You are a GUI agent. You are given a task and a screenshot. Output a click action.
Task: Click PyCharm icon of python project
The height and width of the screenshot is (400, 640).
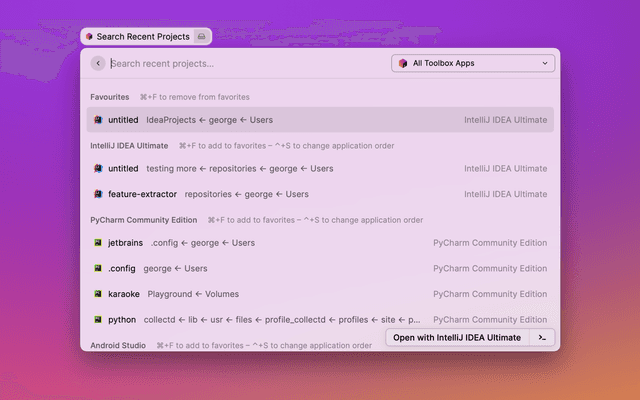pos(98,320)
